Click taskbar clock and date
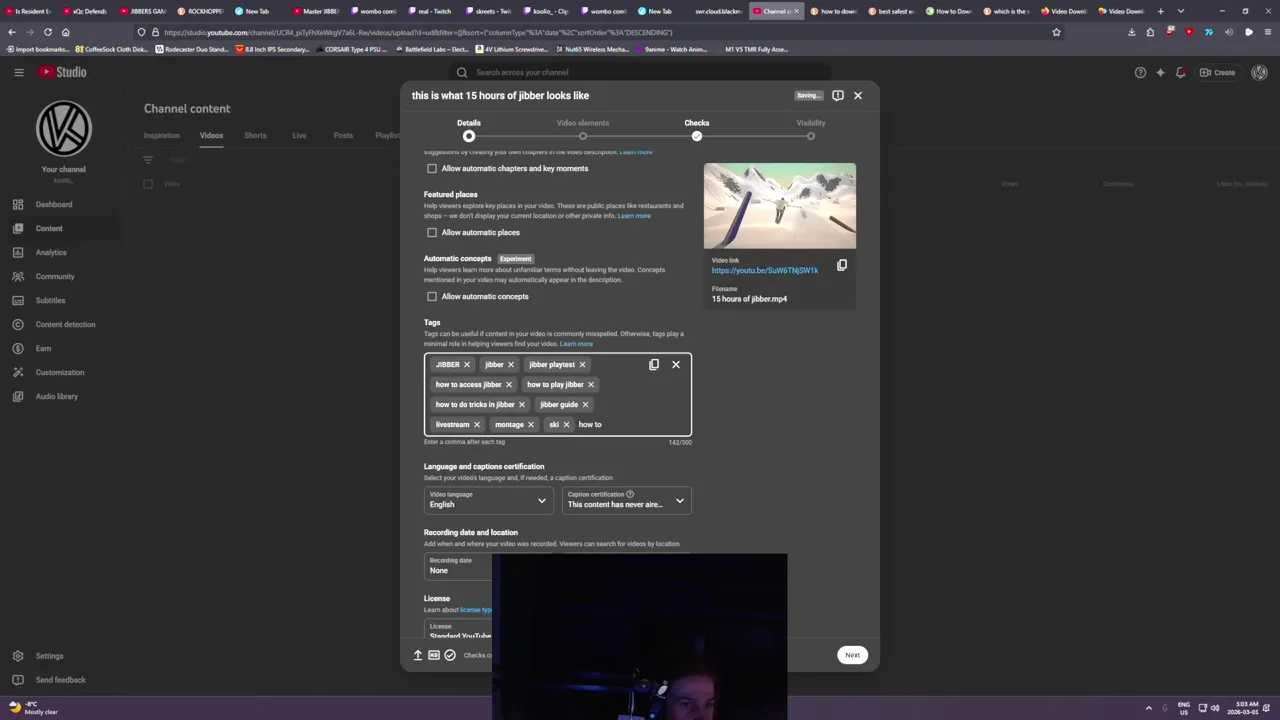The height and width of the screenshot is (720, 1280). [x=1247, y=708]
